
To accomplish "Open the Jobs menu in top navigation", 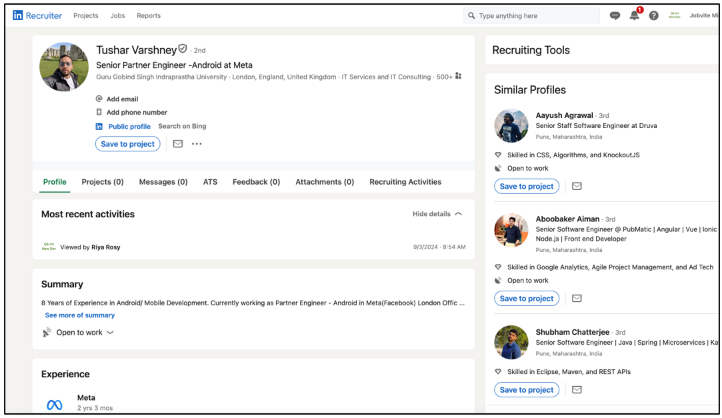I will tap(117, 16).
